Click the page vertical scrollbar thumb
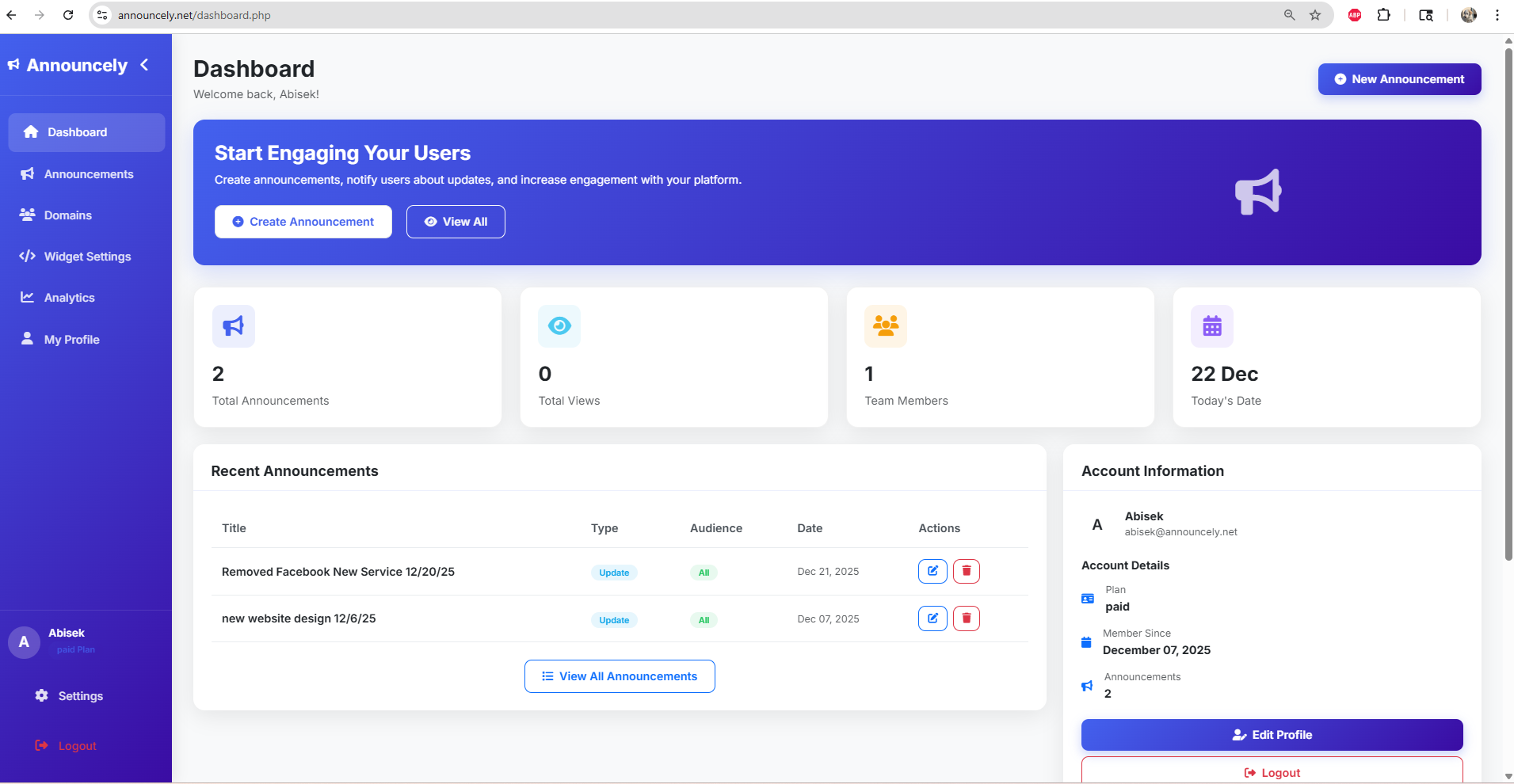The image size is (1514, 784). coord(1508,305)
